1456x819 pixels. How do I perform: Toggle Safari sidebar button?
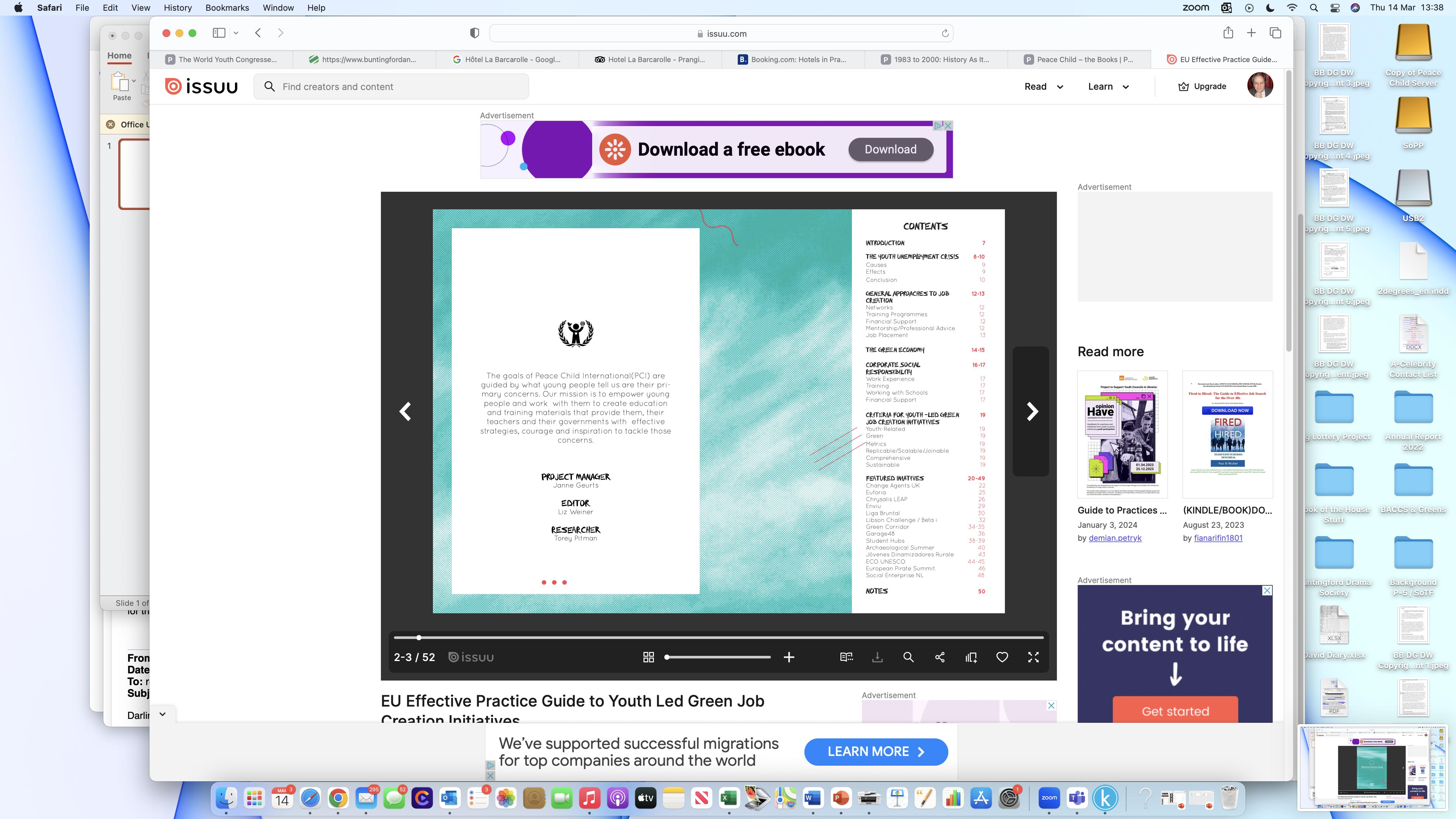tap(219, 33)
